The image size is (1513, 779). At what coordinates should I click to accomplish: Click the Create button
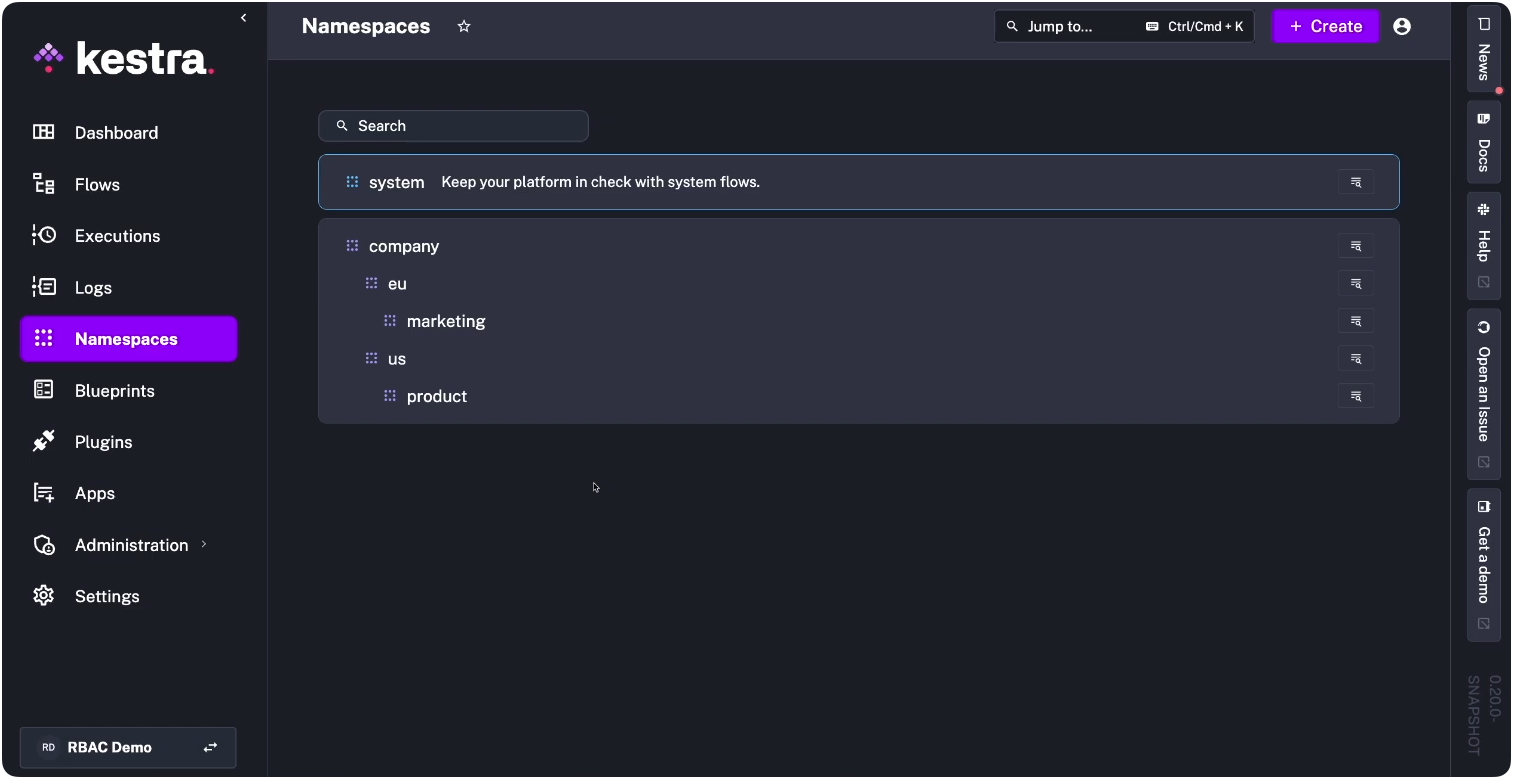[x=1325, y=26]
